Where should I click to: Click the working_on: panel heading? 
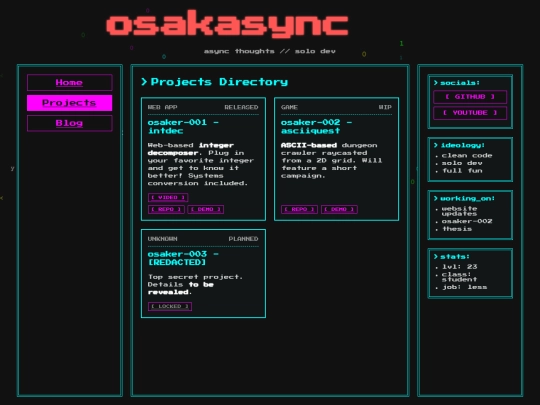[x=464, y=198]
